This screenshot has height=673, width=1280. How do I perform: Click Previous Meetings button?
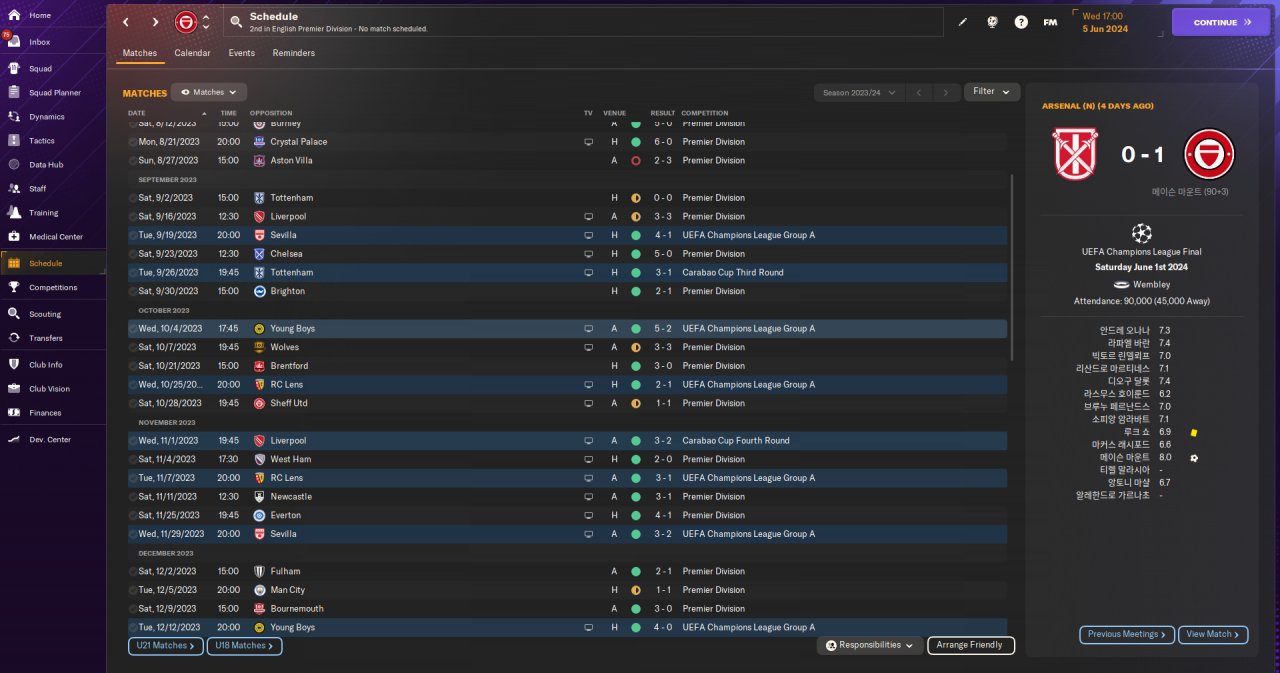(1126, 634)
